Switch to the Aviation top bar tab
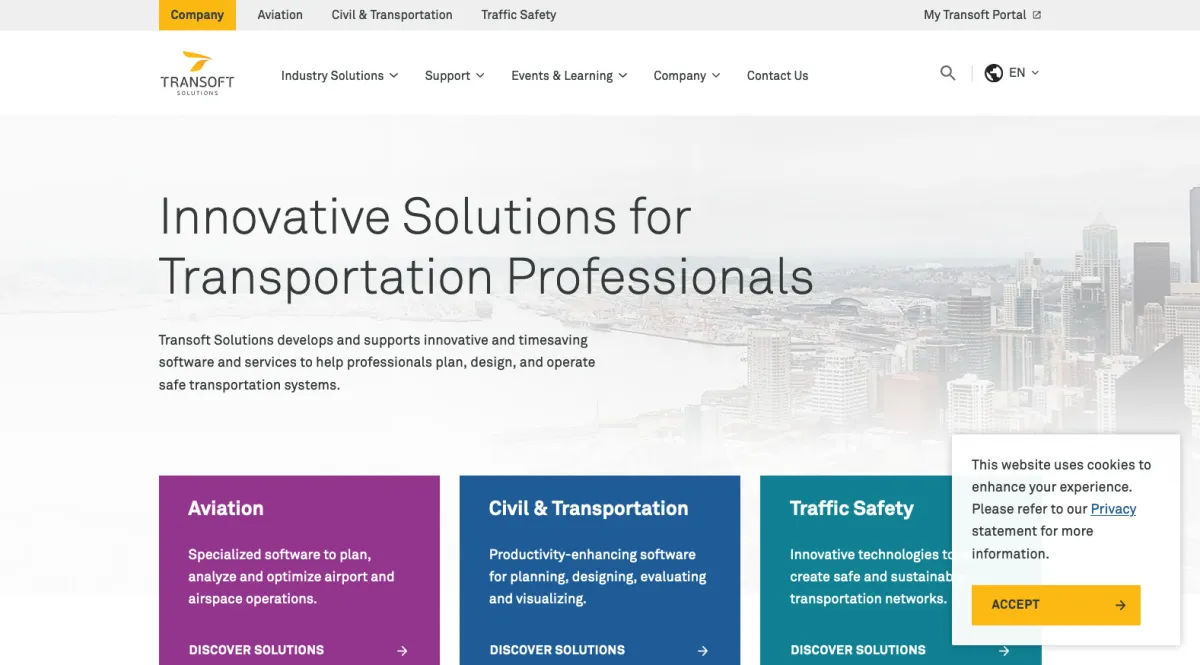 click(280, 15)
